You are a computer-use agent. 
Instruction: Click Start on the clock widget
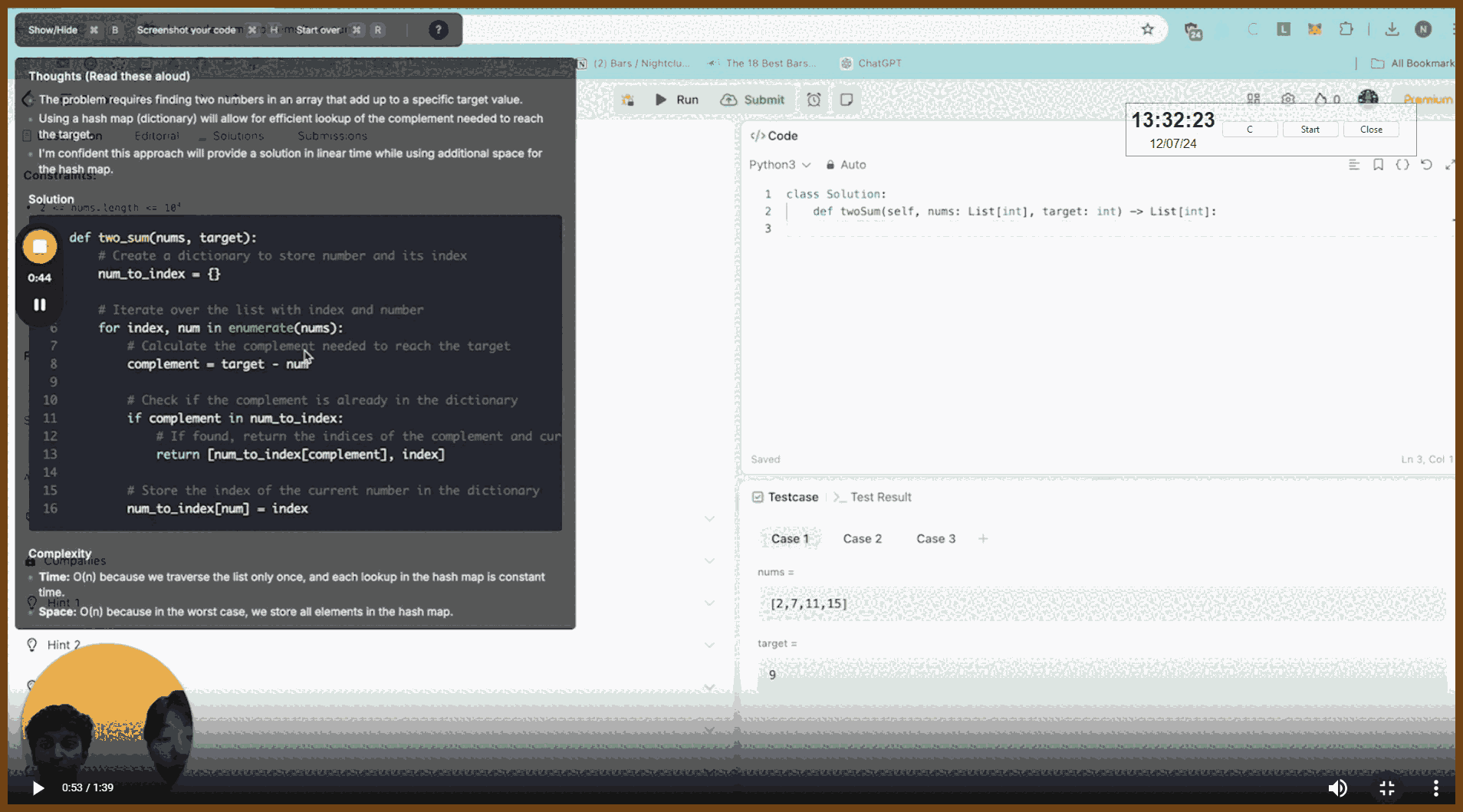(x=1310, y=130)
